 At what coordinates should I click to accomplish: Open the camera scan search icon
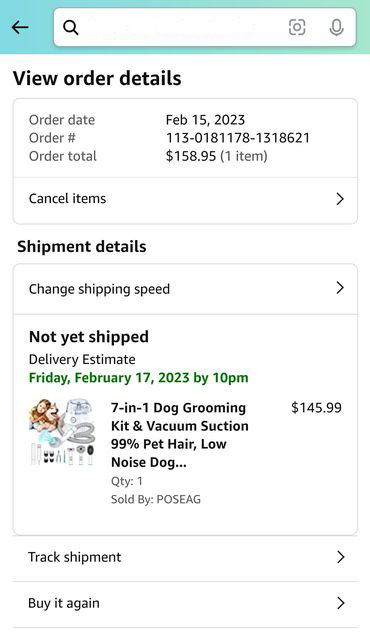(x=297, y=28)
